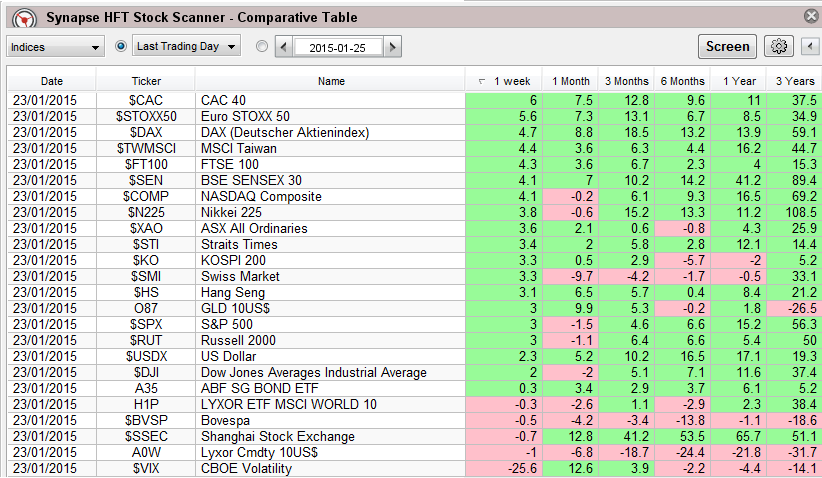Close the Comparative Table window
The width and height of the screenshot is (822, 478).
[810, 16]
